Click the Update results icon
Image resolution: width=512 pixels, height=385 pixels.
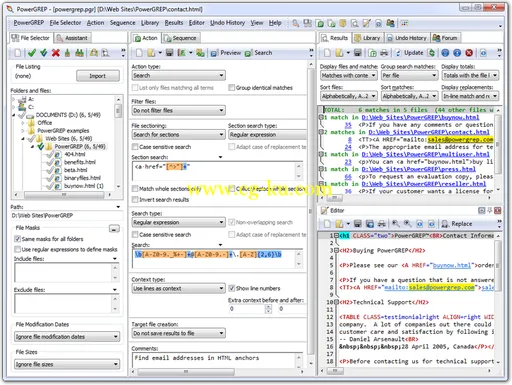tap(398, 53)
